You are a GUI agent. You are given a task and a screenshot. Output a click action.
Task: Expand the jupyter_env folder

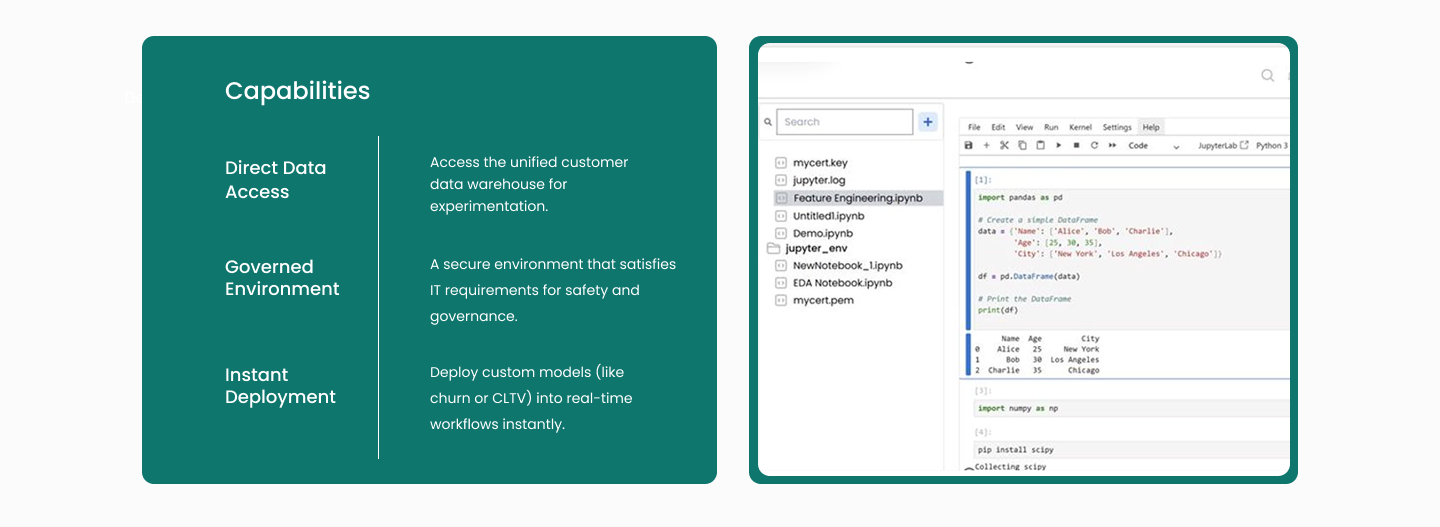pos(817,248)
